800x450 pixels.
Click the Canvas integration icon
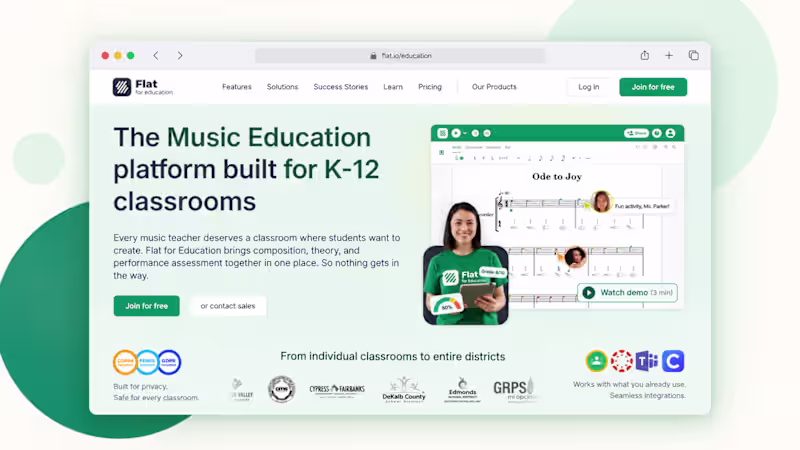point(621,361)
